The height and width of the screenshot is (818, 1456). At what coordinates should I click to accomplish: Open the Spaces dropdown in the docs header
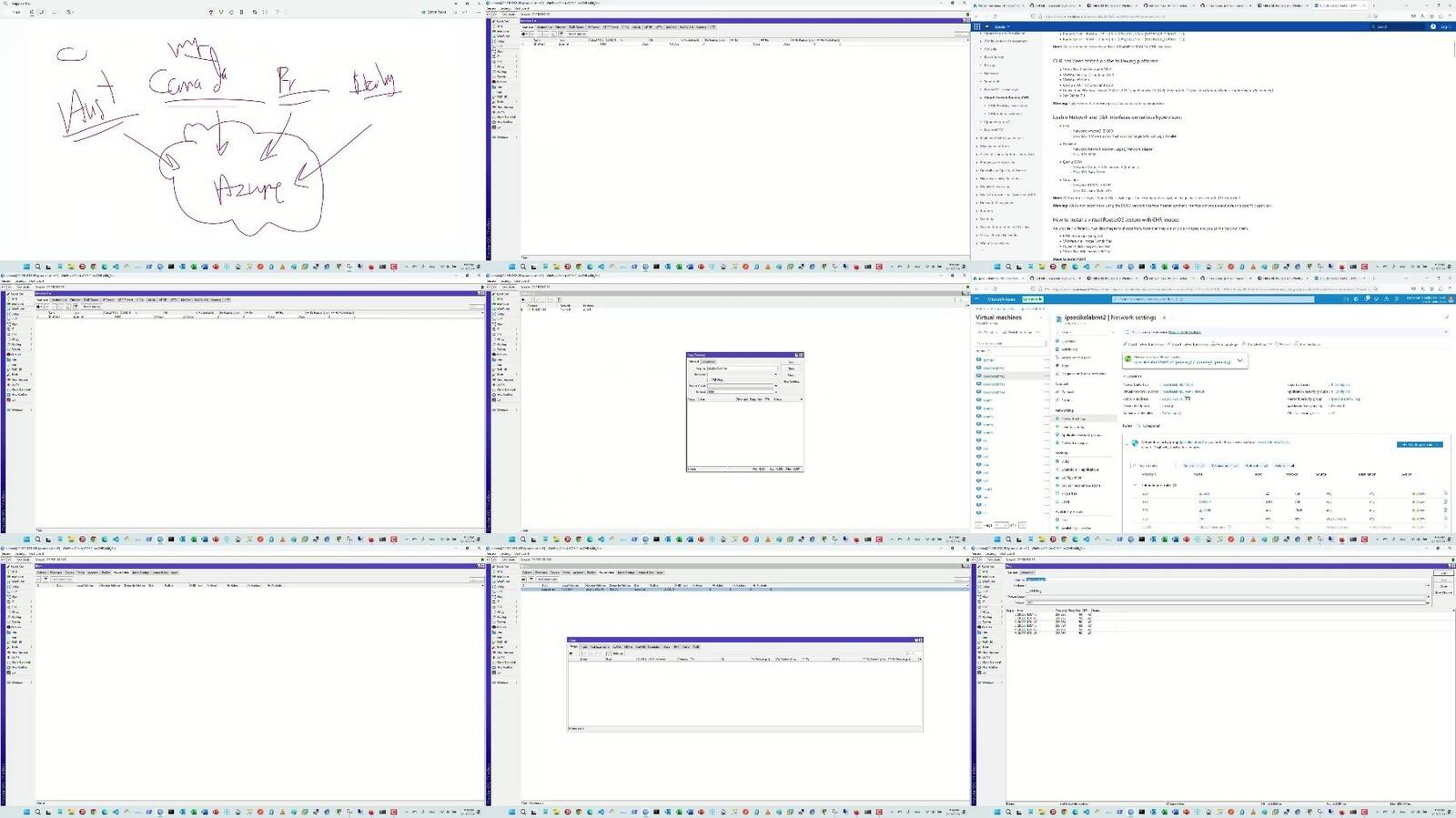coord(1003,26)
